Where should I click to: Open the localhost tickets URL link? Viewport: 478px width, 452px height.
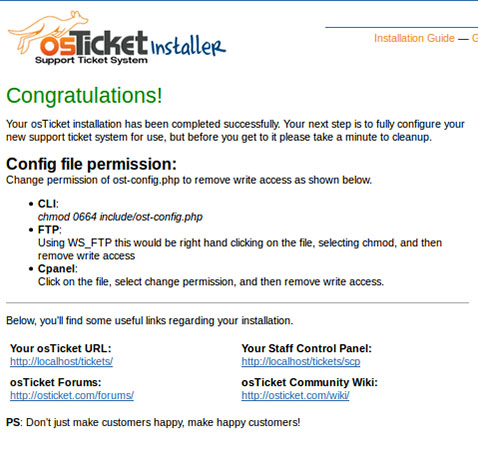61,362
